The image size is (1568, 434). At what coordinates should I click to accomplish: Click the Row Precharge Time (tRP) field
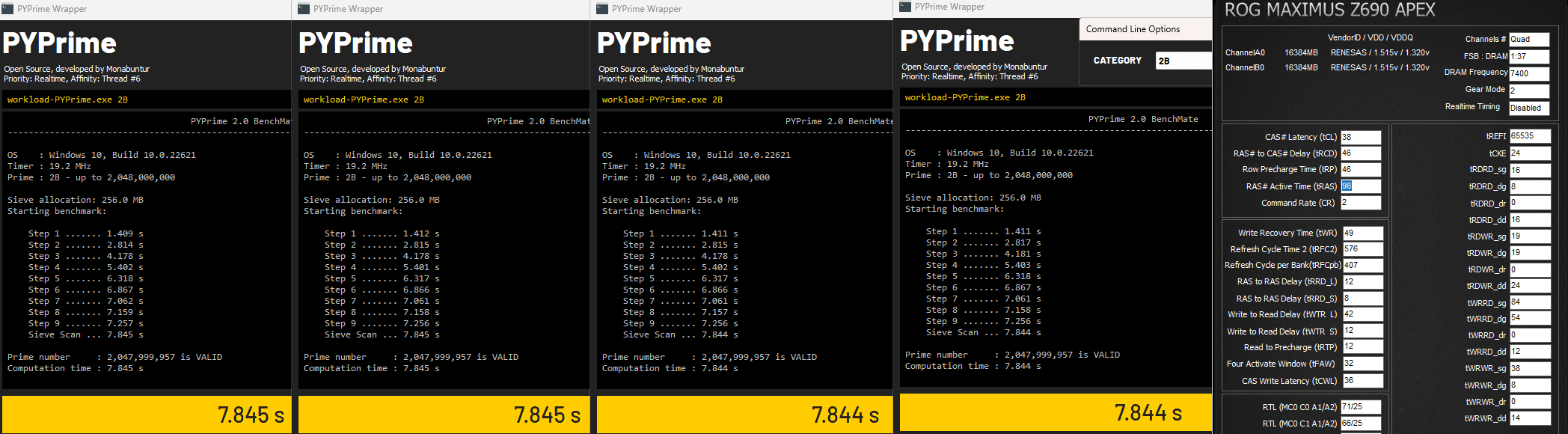1361,170
